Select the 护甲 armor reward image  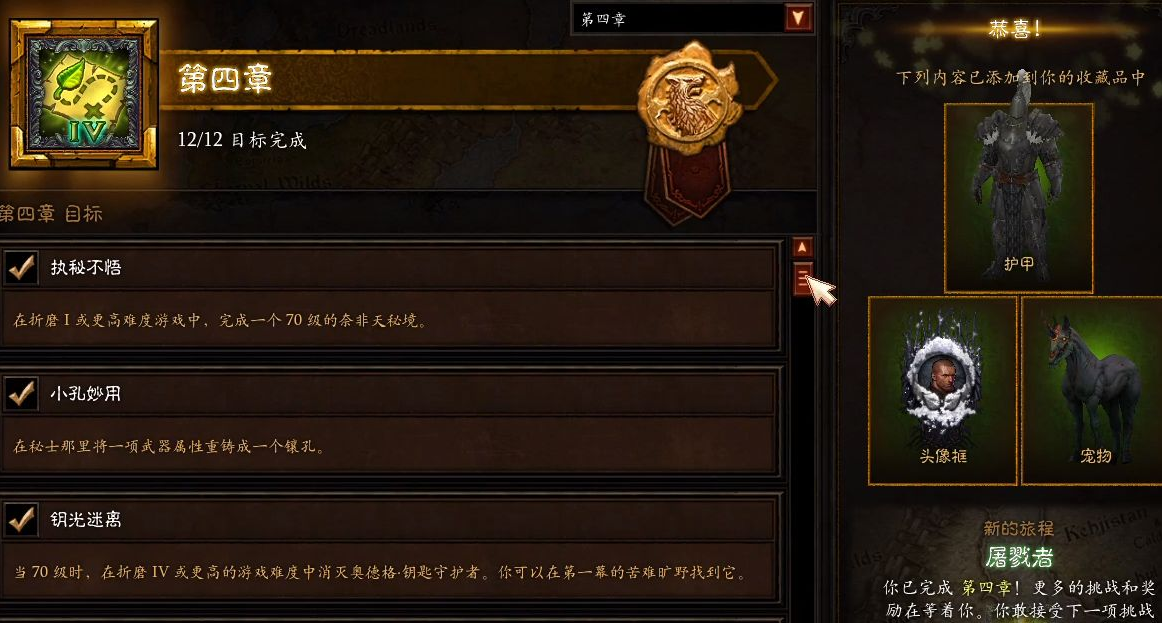(1018, 198)
